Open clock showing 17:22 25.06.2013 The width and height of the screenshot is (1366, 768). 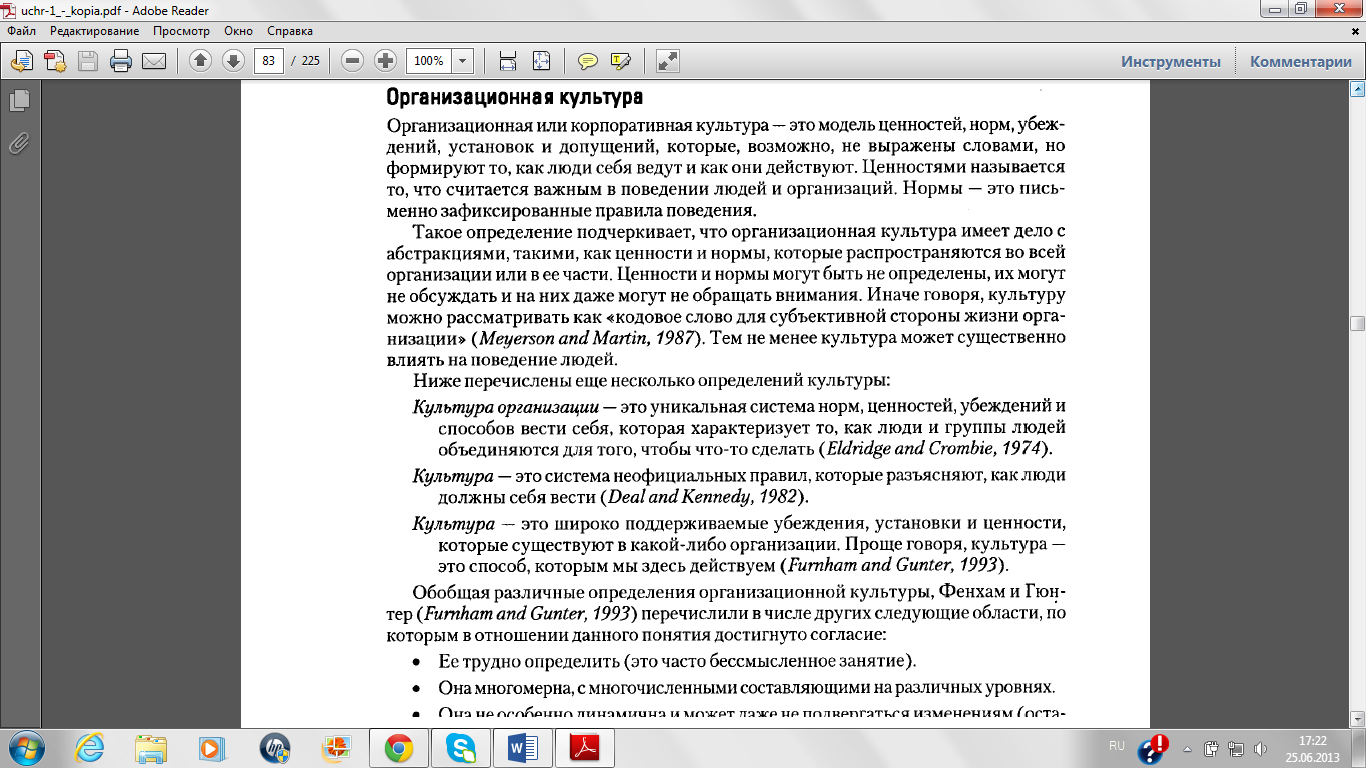(x=1312, y=748)
